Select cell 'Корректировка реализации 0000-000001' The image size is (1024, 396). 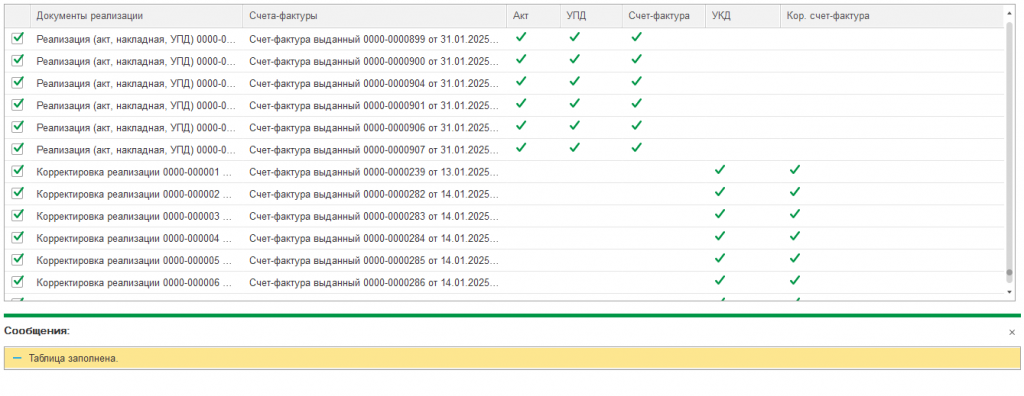(x=136, y=171)
